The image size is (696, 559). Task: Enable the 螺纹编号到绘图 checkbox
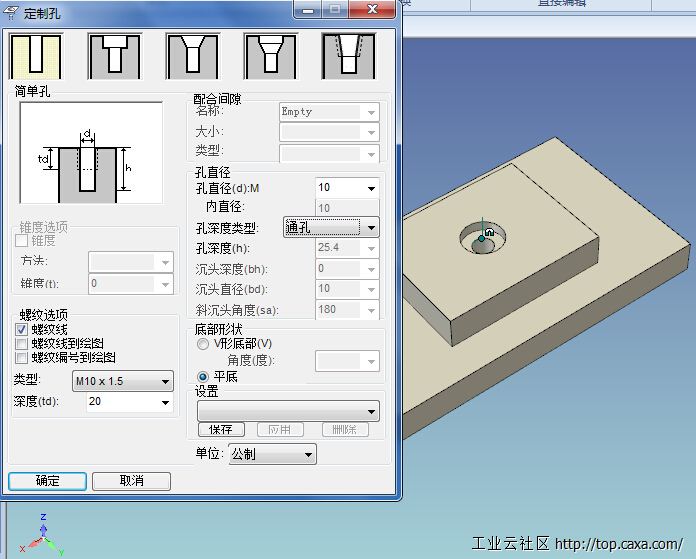(x=22, y=357)
